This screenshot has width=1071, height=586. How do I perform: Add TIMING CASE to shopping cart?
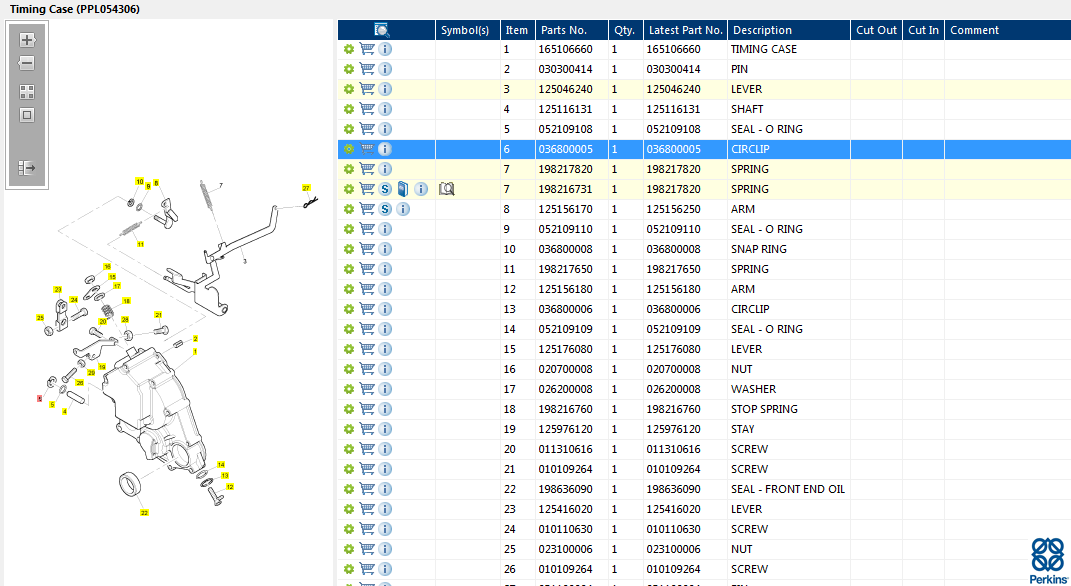click(367, 49)
